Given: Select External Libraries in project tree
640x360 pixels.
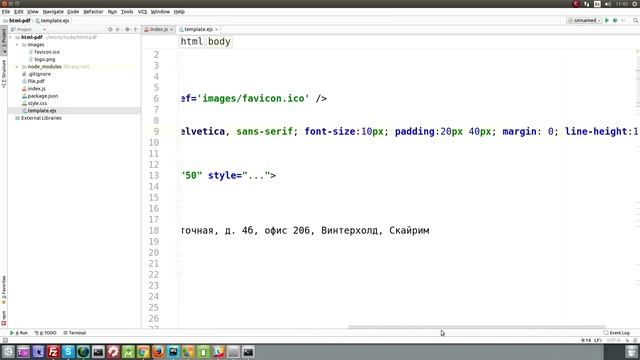Looking at the screenshot, I should tap(41, 118).
